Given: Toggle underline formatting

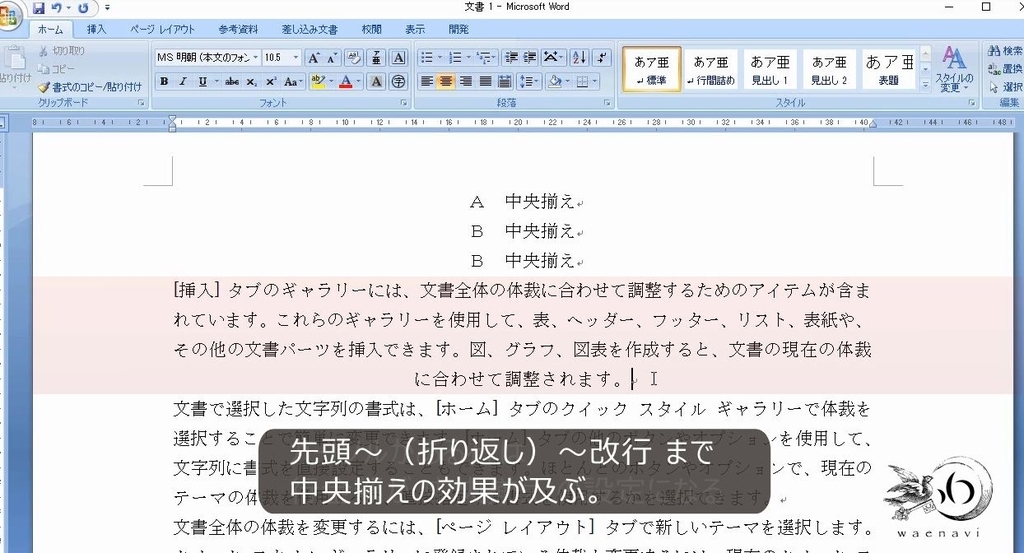Looking at the screenshot, I should 202,82.
